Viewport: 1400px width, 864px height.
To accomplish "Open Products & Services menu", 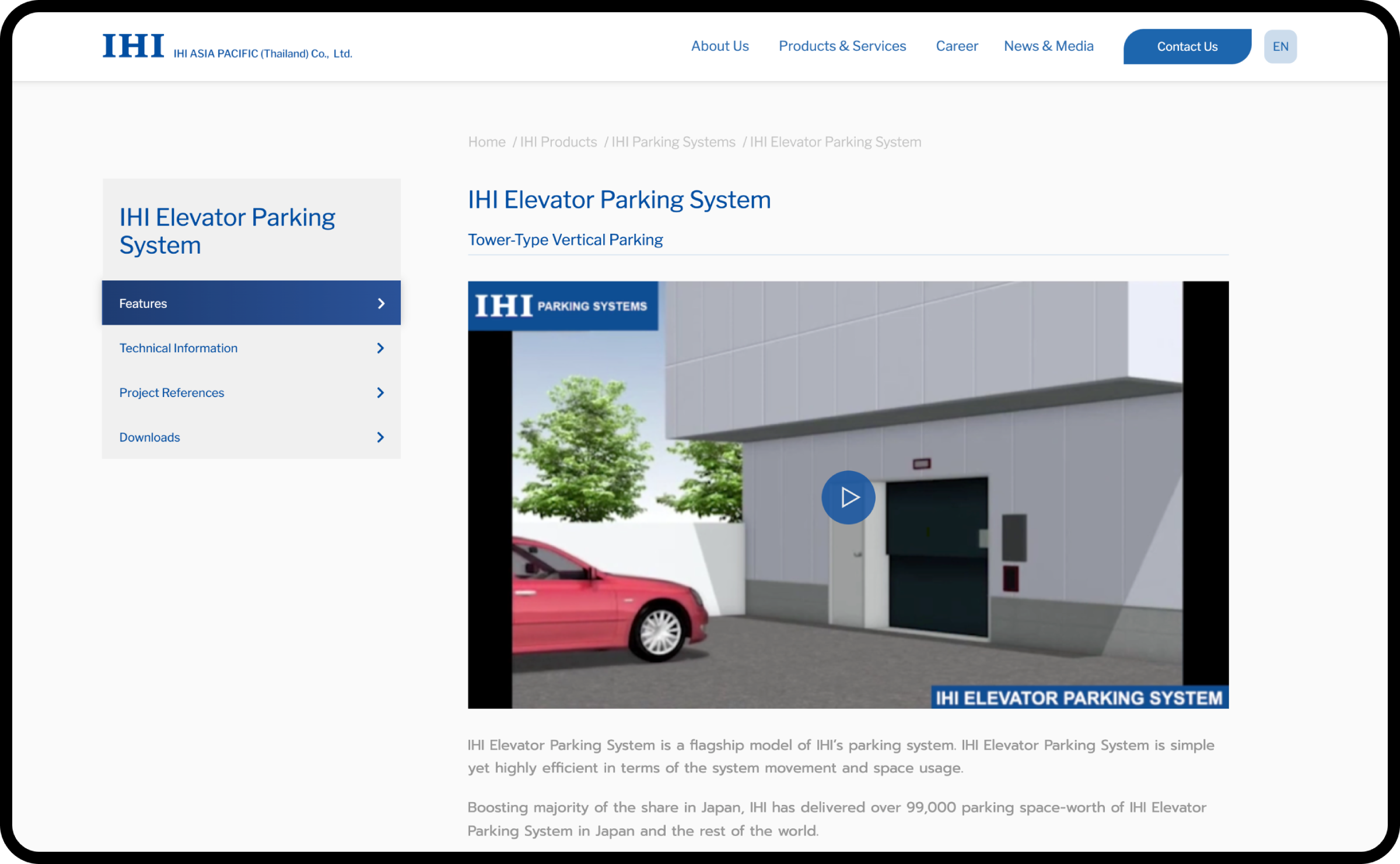I will pyautogui.click(x=842, y=46).
